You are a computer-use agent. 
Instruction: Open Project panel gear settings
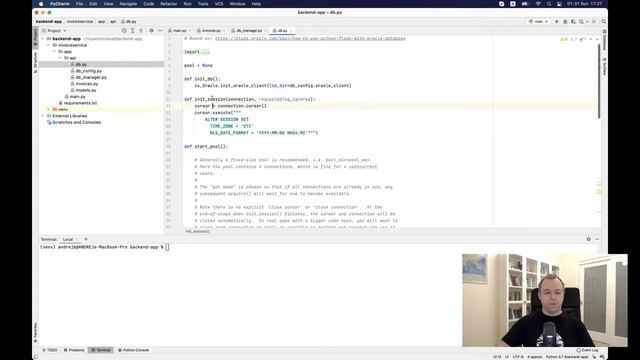pos(151,31)
